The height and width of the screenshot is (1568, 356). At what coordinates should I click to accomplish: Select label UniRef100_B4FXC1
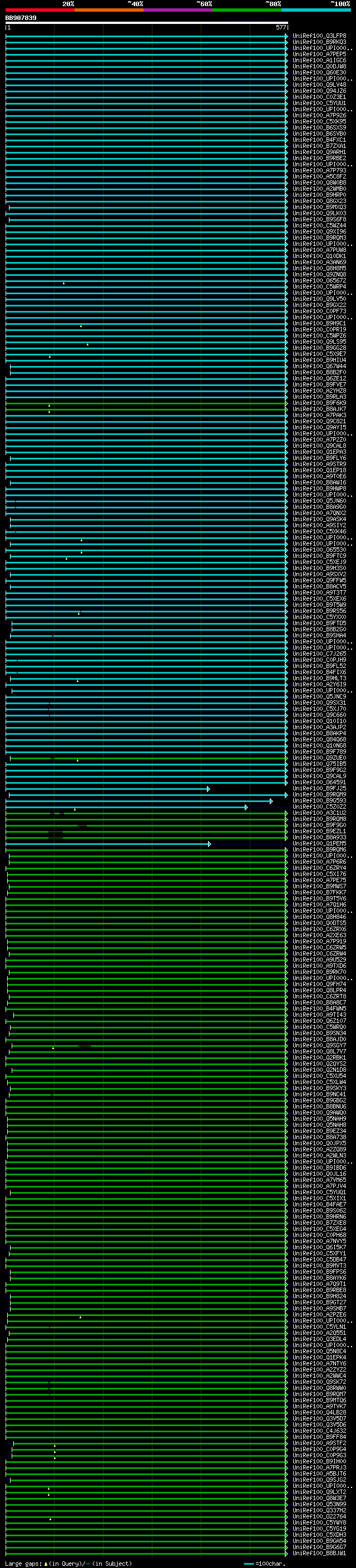pyautogui.click(x=319, y=140)
